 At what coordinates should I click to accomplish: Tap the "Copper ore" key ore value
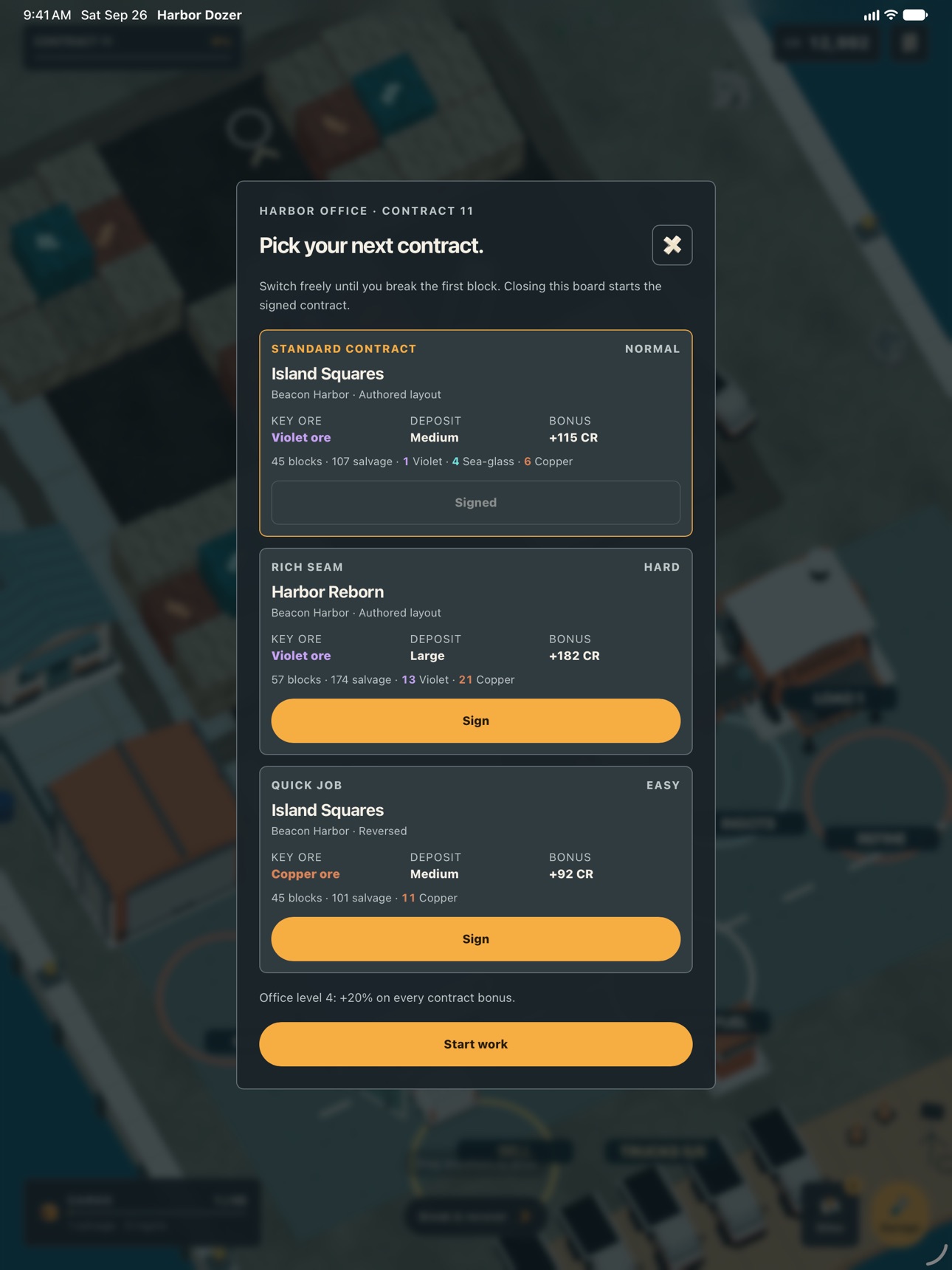[306, 874]
